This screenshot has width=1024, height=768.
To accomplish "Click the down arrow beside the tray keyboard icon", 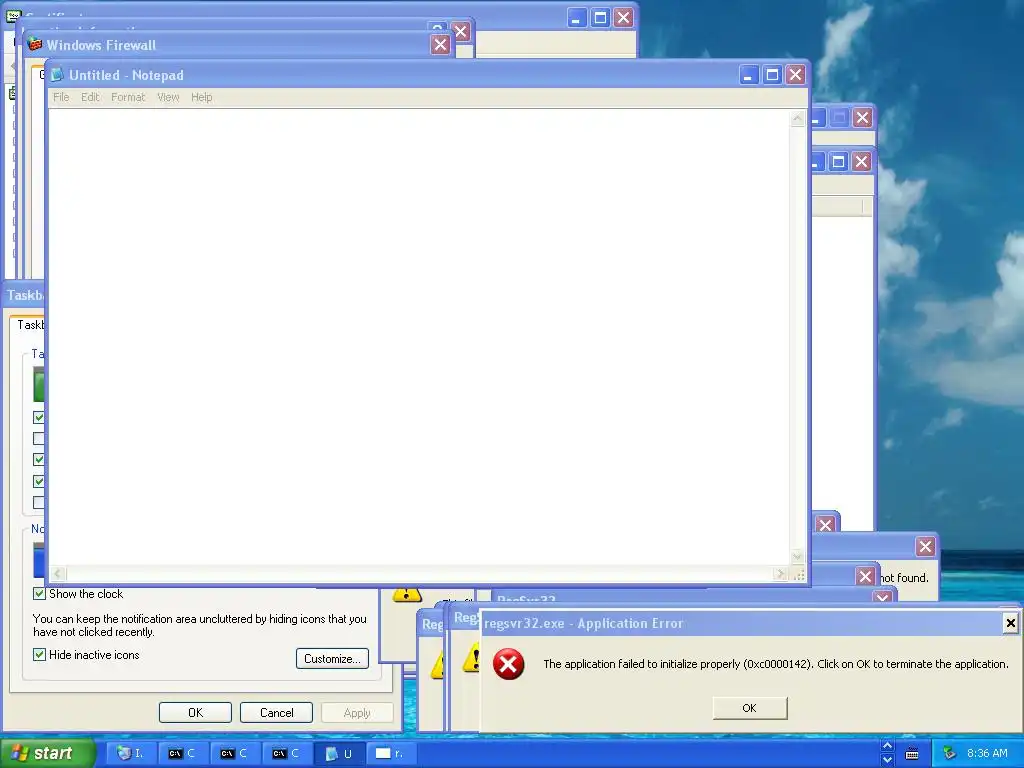I will (887, 760).
